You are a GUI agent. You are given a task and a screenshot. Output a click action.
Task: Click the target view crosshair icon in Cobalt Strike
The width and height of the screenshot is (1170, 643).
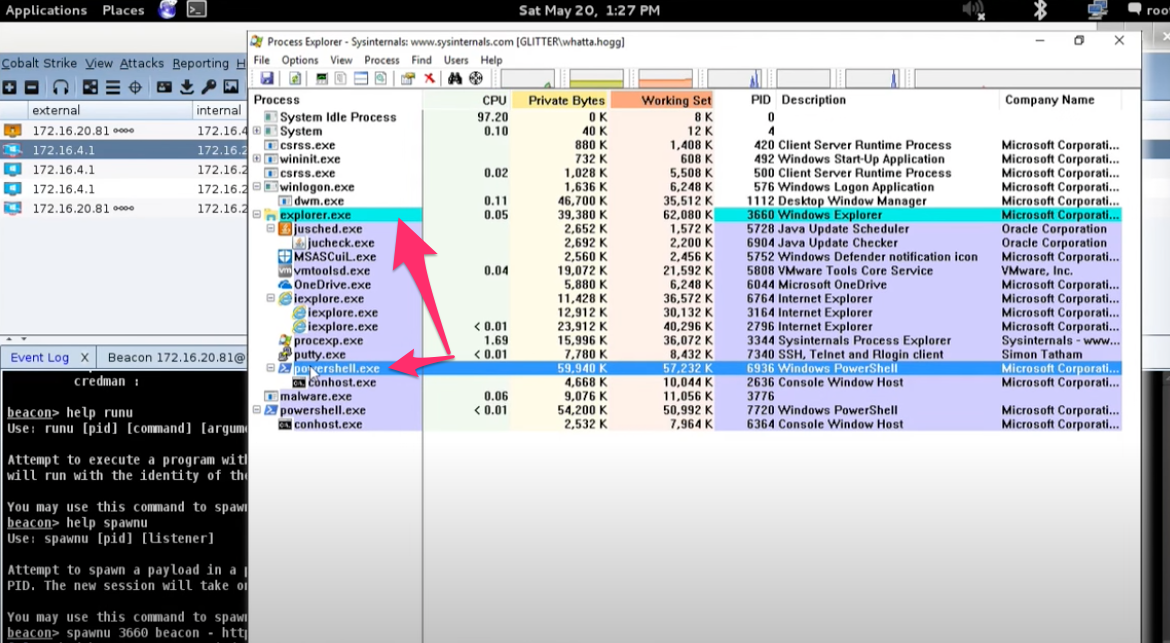pyautogui.click(x=135, y=87)
